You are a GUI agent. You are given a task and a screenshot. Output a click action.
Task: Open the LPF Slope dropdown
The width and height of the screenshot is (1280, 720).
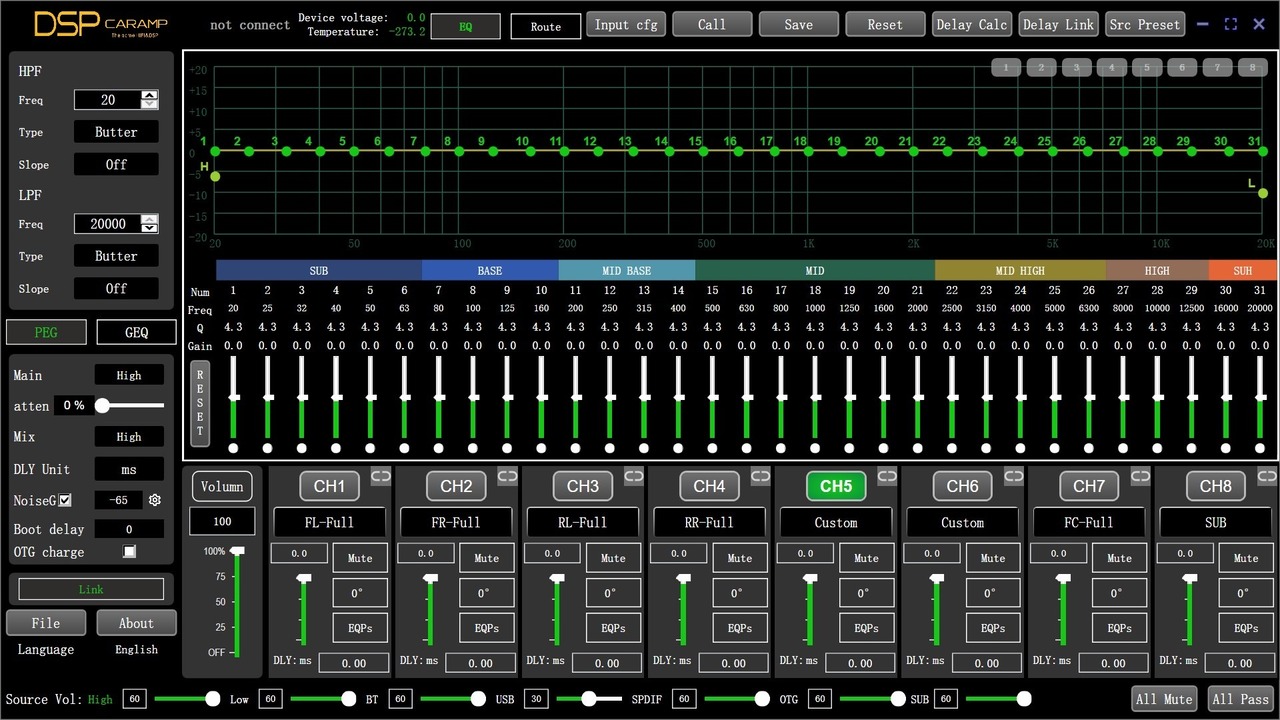pos(116,288)
